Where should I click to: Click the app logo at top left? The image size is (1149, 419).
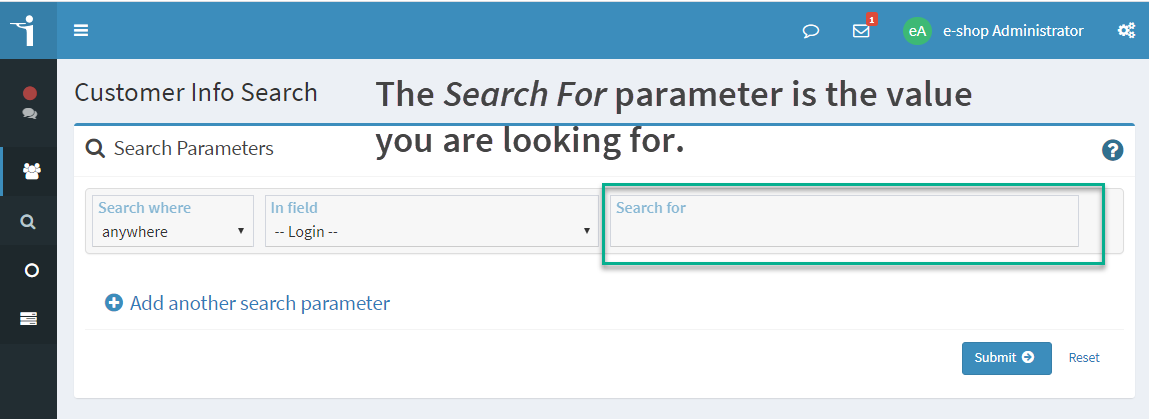(x=25, y=31)
